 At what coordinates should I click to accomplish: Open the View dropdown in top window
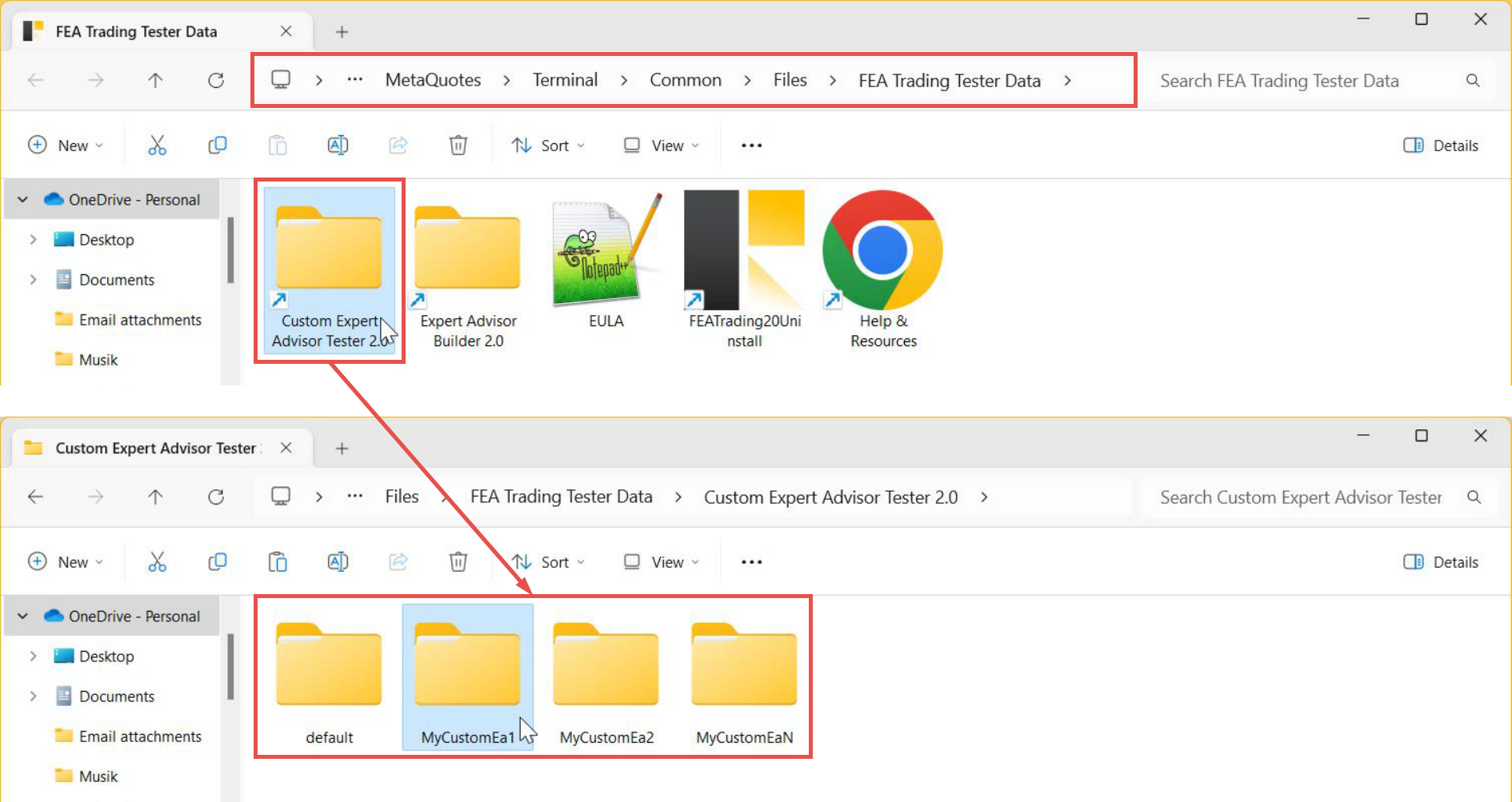[662, 146]
